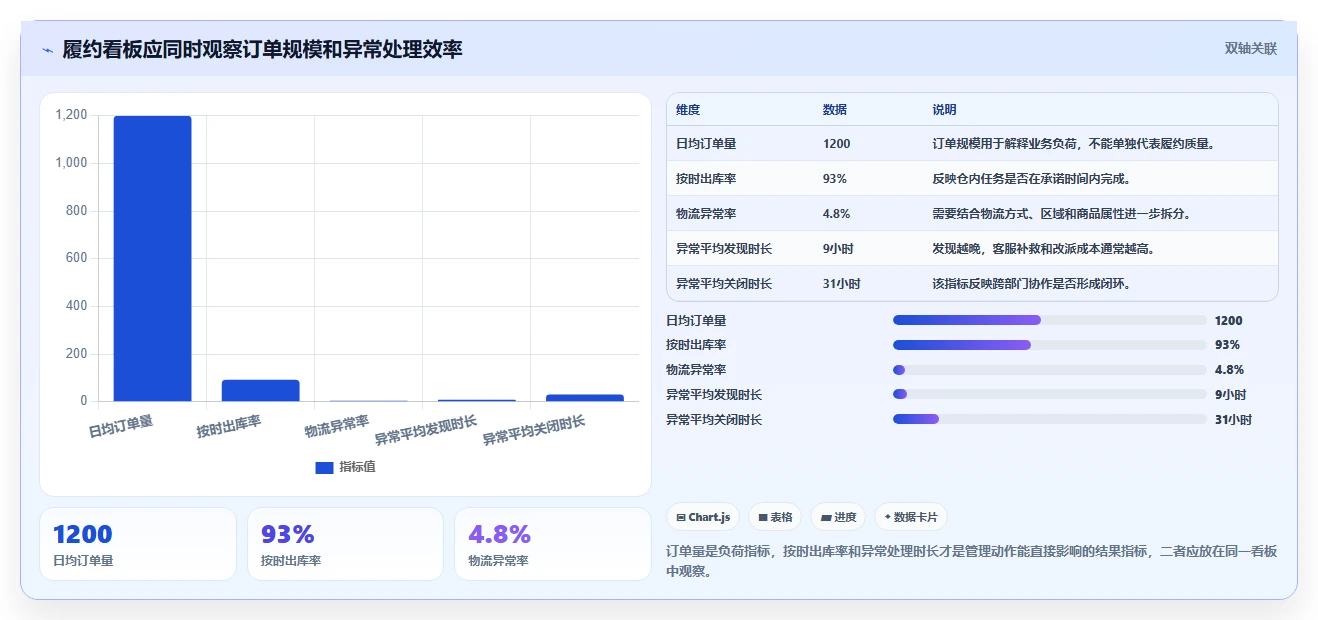Viewport: 1318px width, 620px height.
Task: Click the 按时出库率 progress bar
Action: [1049, 345]
